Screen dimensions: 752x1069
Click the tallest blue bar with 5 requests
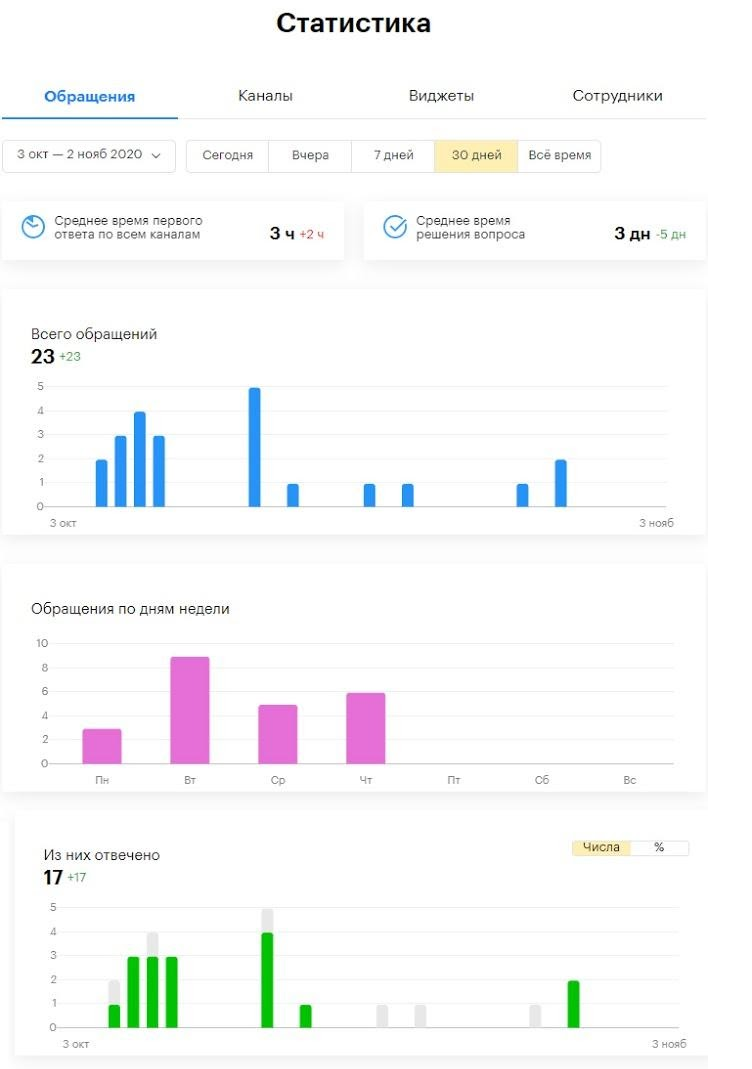click(x=254, y=447)
